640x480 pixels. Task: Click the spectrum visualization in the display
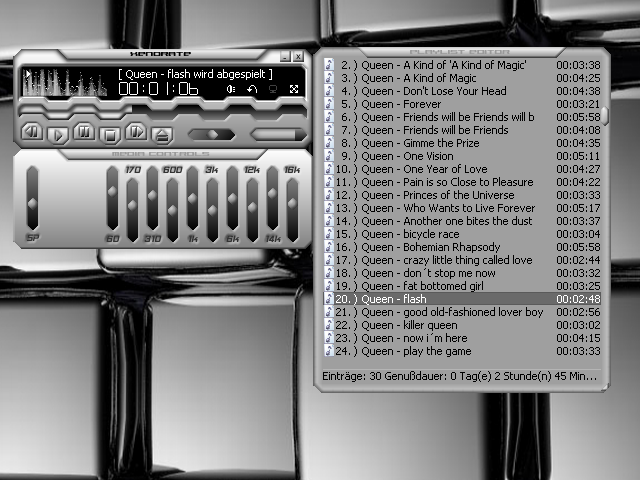tap(65, 82)
